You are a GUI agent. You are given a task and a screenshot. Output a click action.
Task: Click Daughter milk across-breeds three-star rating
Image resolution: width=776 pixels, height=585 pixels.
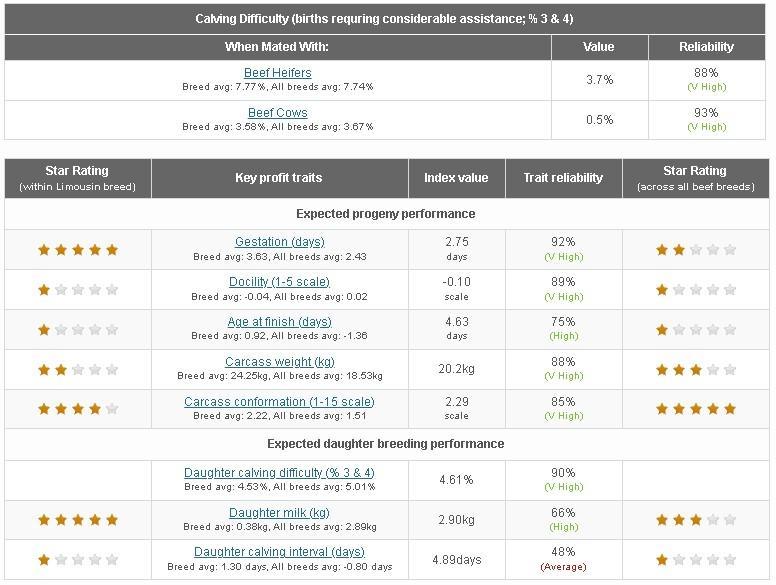(x=695, y=520)
